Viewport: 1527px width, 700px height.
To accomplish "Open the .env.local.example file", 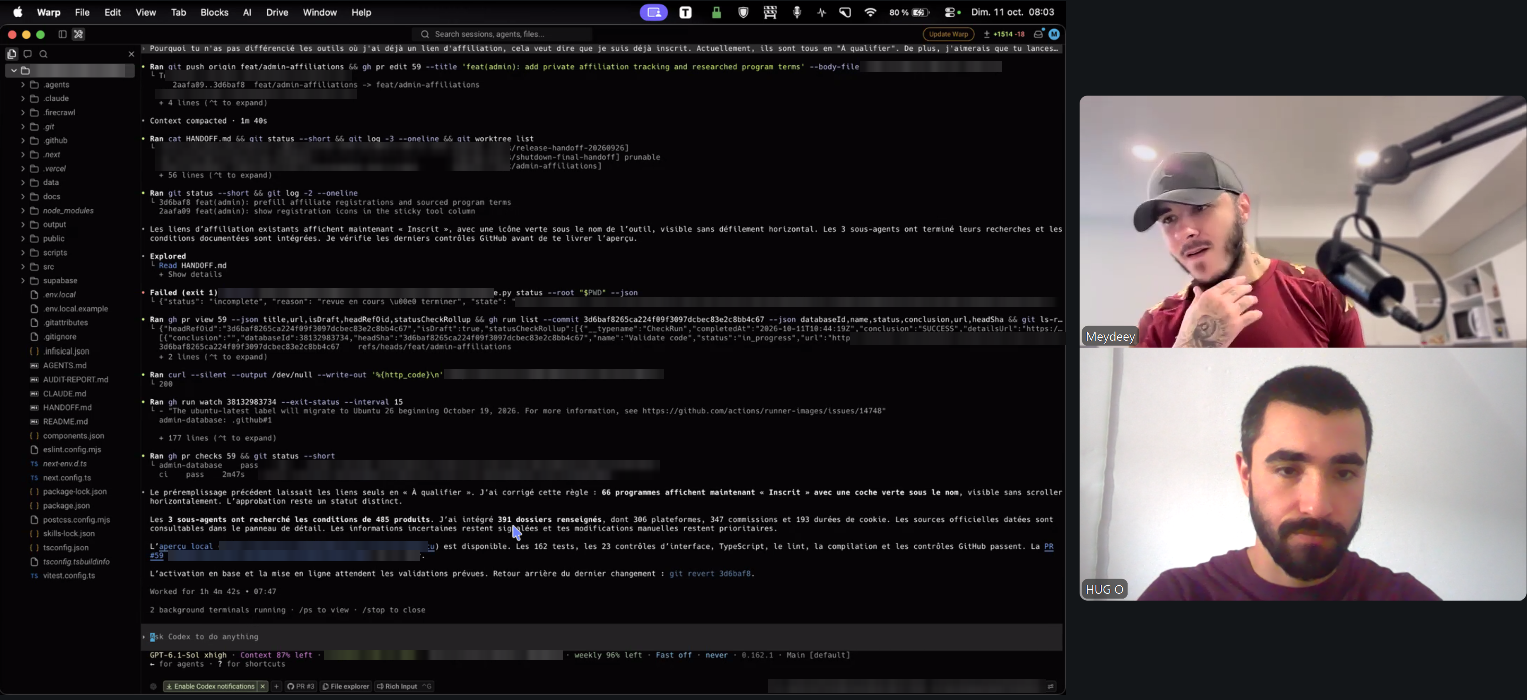I will click(x=70, y=309).
